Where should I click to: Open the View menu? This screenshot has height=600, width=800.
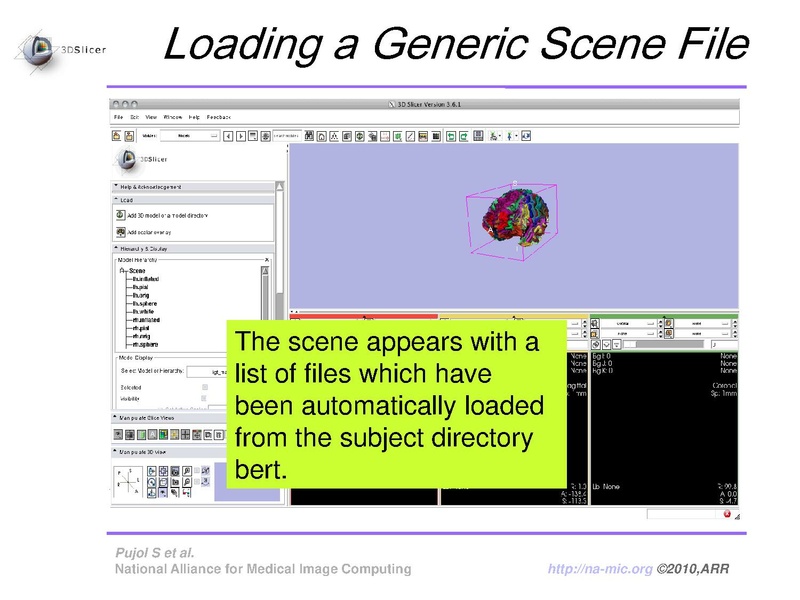point(151,117)
